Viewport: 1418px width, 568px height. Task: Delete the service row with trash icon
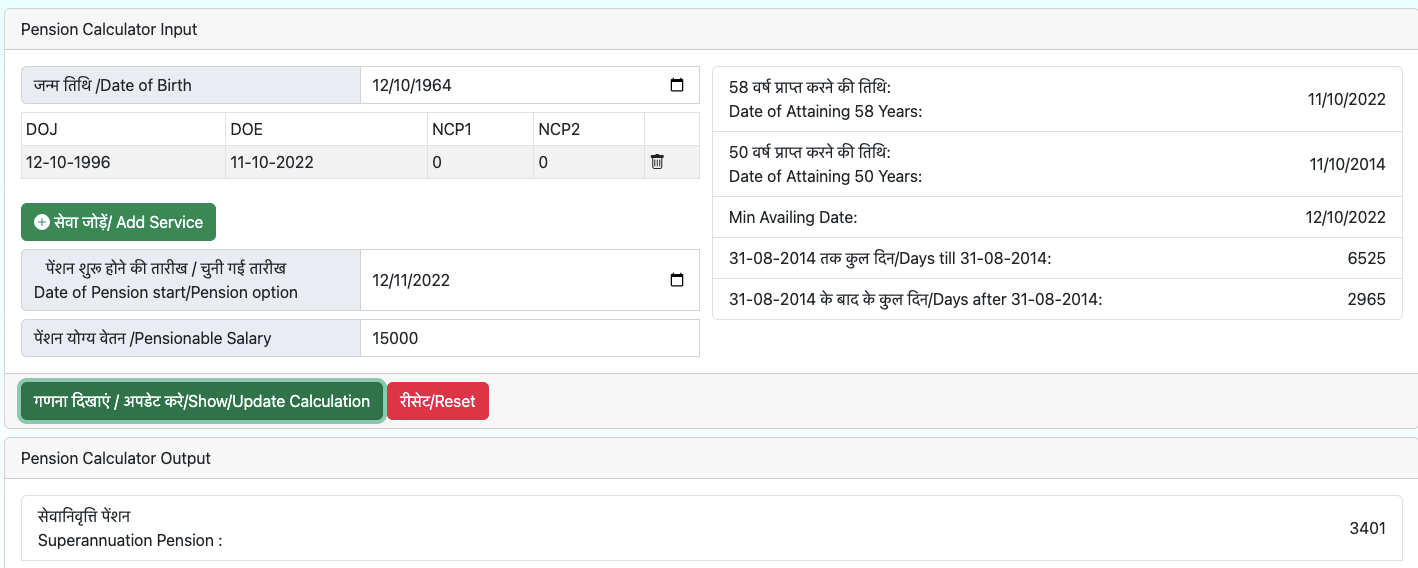(x=657, y=162)
